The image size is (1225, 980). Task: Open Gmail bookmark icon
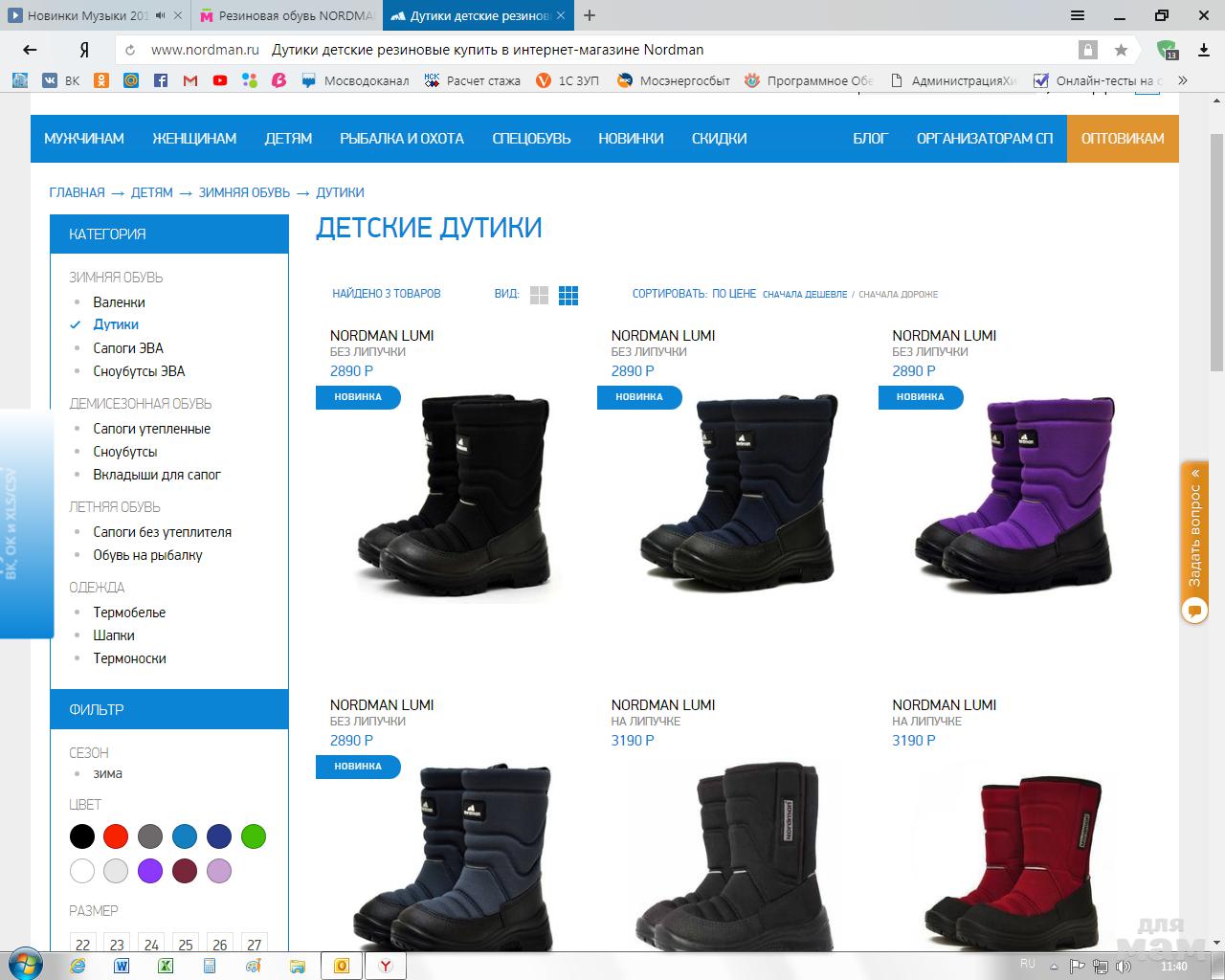pos(190,81)
